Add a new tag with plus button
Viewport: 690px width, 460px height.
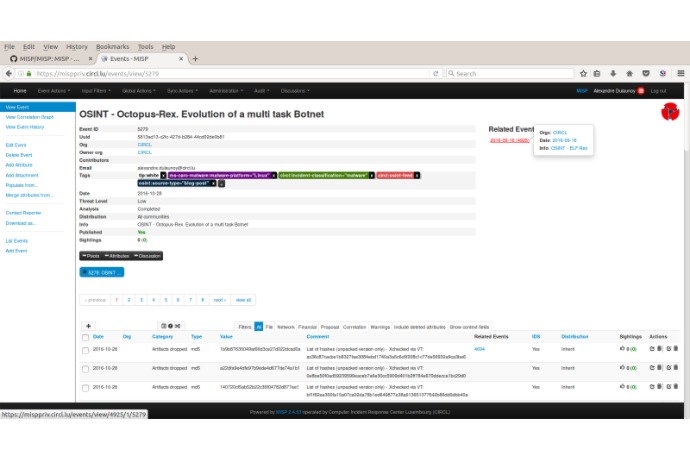click(x=222, y=184)
